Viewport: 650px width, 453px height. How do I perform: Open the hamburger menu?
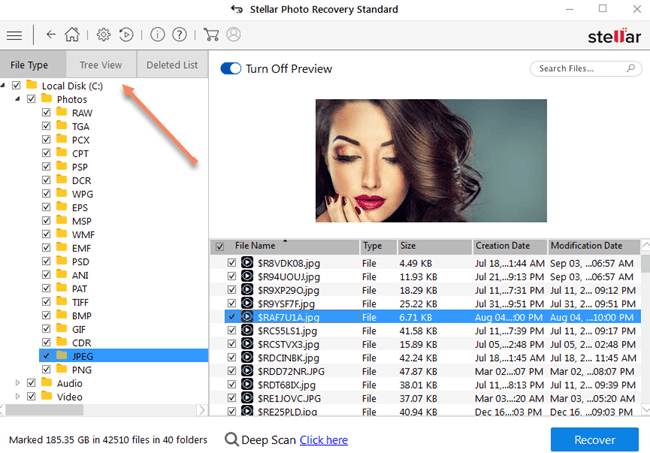pyautogui.click(x=14, y=35)
